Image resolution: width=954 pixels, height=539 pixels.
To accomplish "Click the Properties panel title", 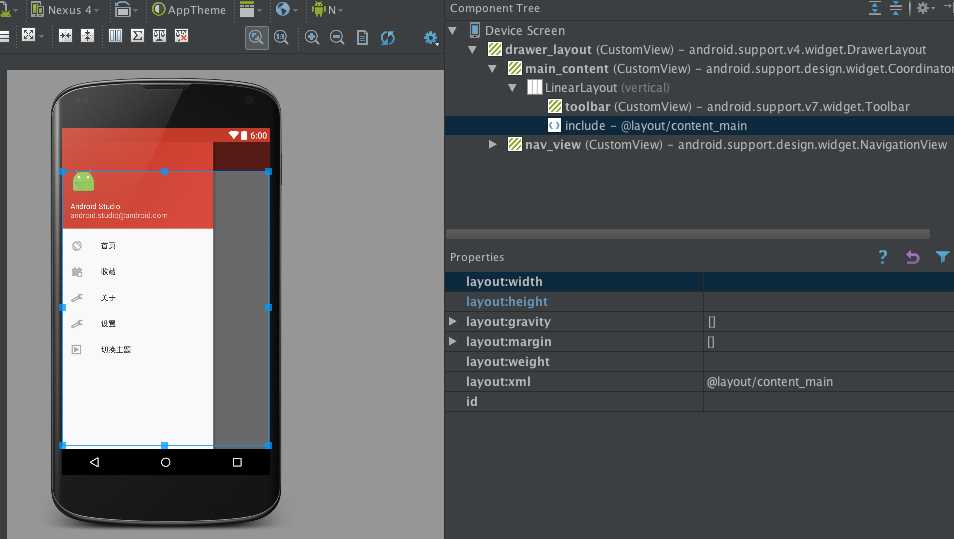I will tap(477, 257).
